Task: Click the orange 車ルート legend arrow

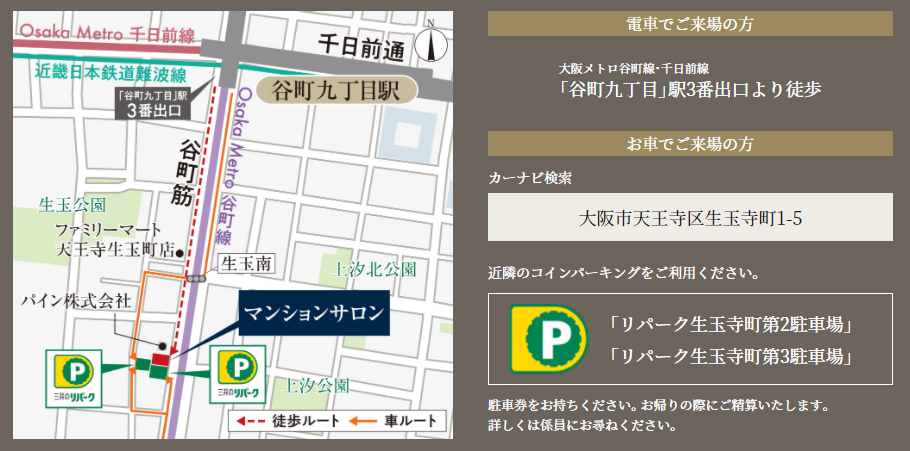Action: click(x=364, y=422)
